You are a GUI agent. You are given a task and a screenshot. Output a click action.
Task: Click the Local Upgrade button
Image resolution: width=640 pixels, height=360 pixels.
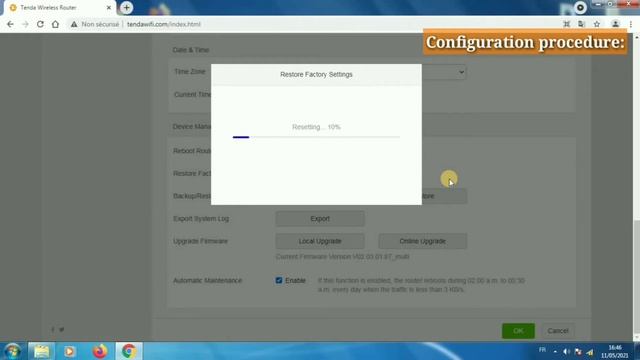click(x=320, y=241)
